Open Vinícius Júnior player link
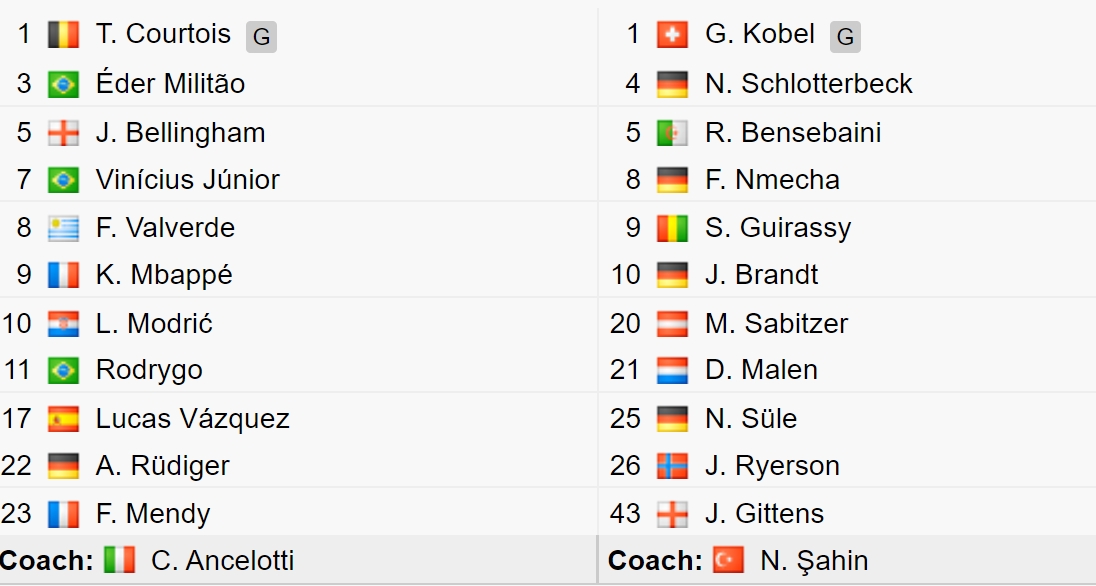The image size is (1096, 586). [x=187, y=180]
